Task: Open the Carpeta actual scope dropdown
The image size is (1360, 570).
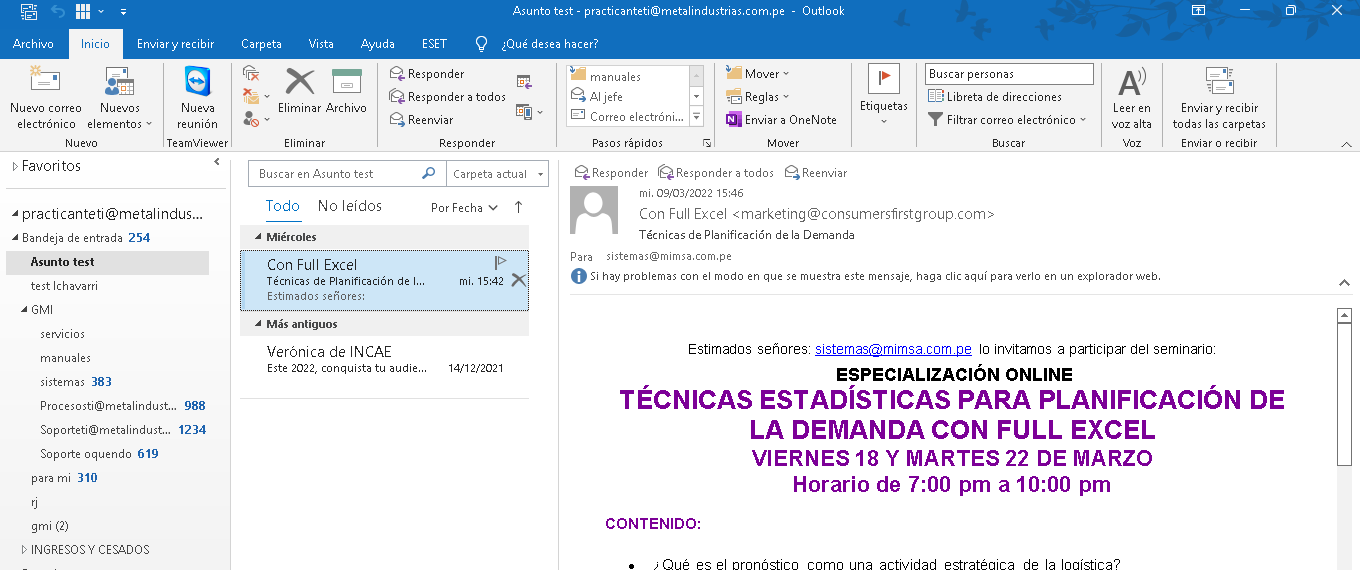Action: (497, 174)
